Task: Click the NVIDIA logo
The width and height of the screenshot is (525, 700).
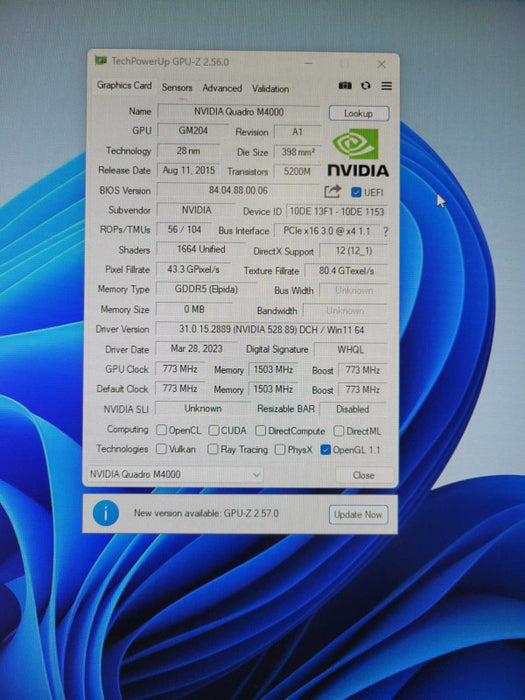Action: click(358, 153)
